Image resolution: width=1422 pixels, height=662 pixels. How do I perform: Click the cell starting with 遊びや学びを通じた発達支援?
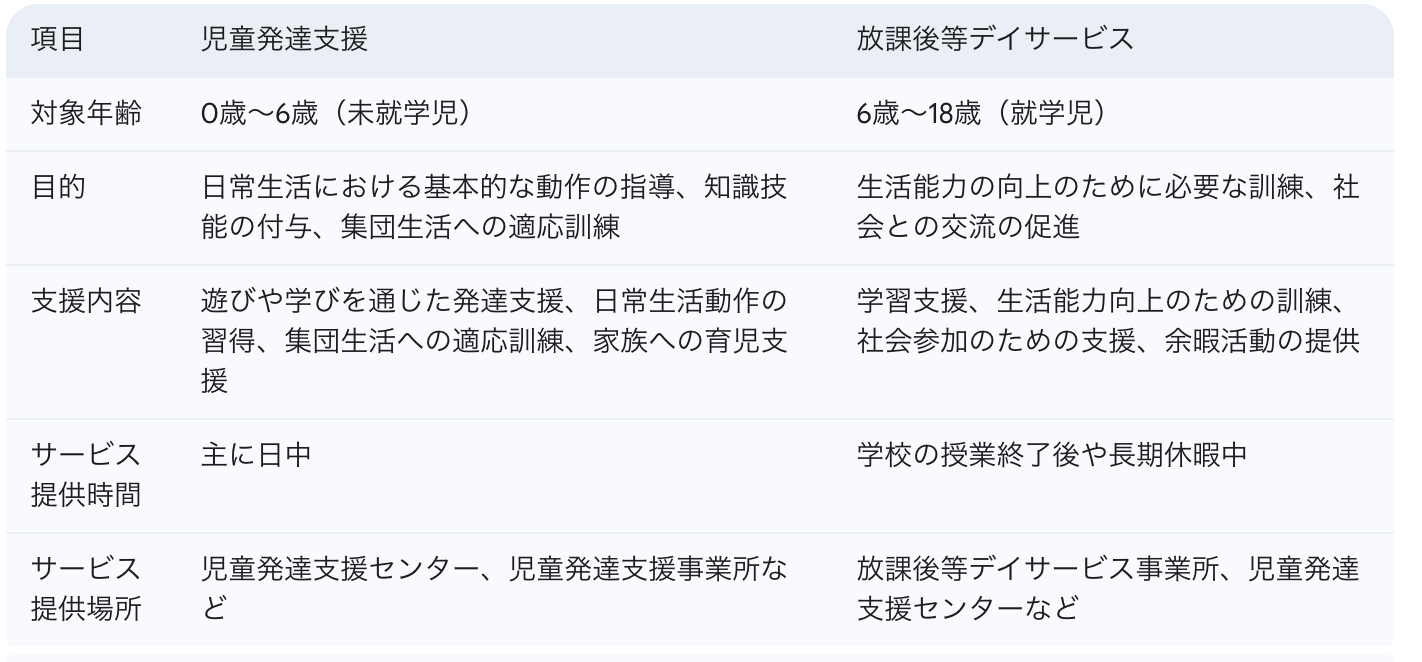[x=494, y=341]
